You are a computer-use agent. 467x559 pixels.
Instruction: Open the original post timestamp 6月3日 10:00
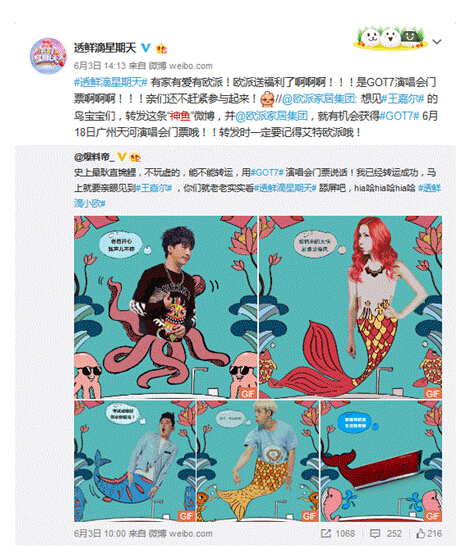click(100, 534)
